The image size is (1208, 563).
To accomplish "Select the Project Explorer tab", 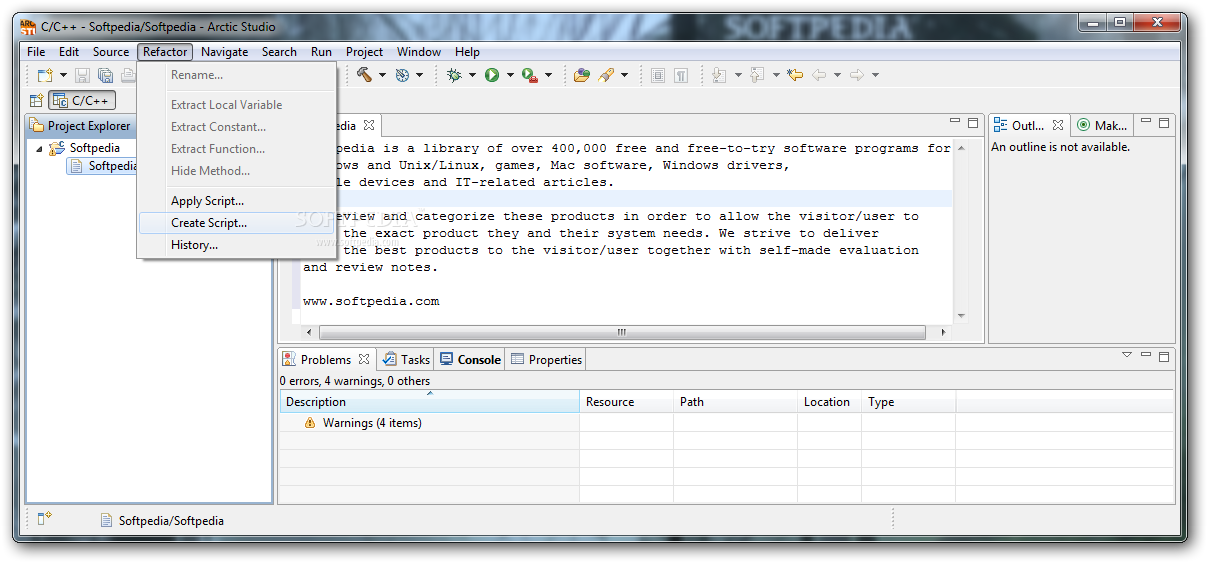I will pos(80,126).
